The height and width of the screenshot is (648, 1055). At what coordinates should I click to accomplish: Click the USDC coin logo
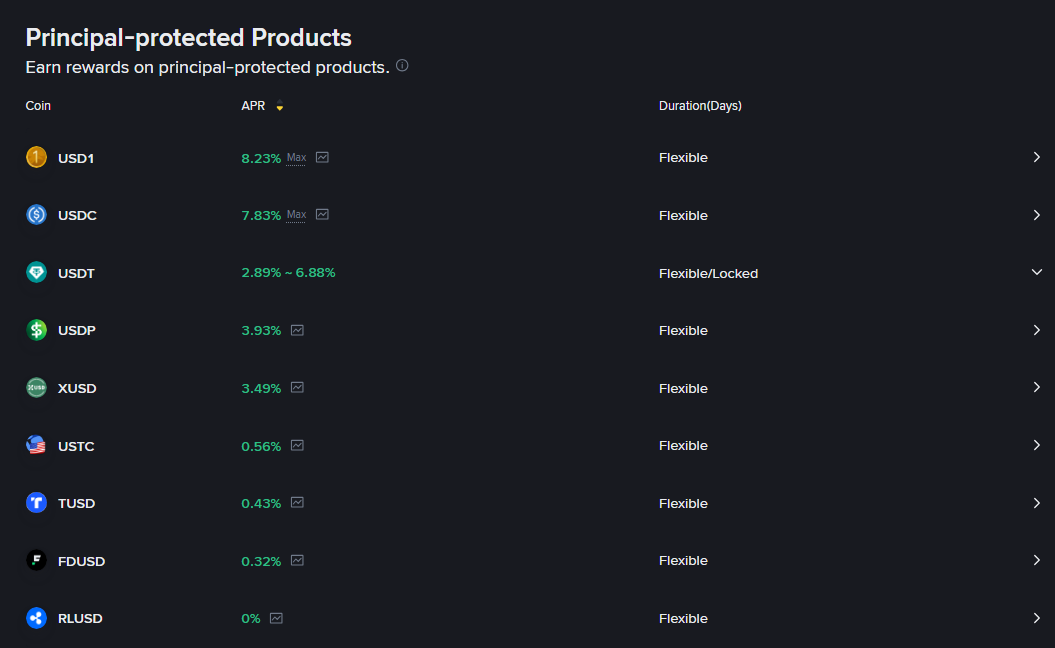36,215
